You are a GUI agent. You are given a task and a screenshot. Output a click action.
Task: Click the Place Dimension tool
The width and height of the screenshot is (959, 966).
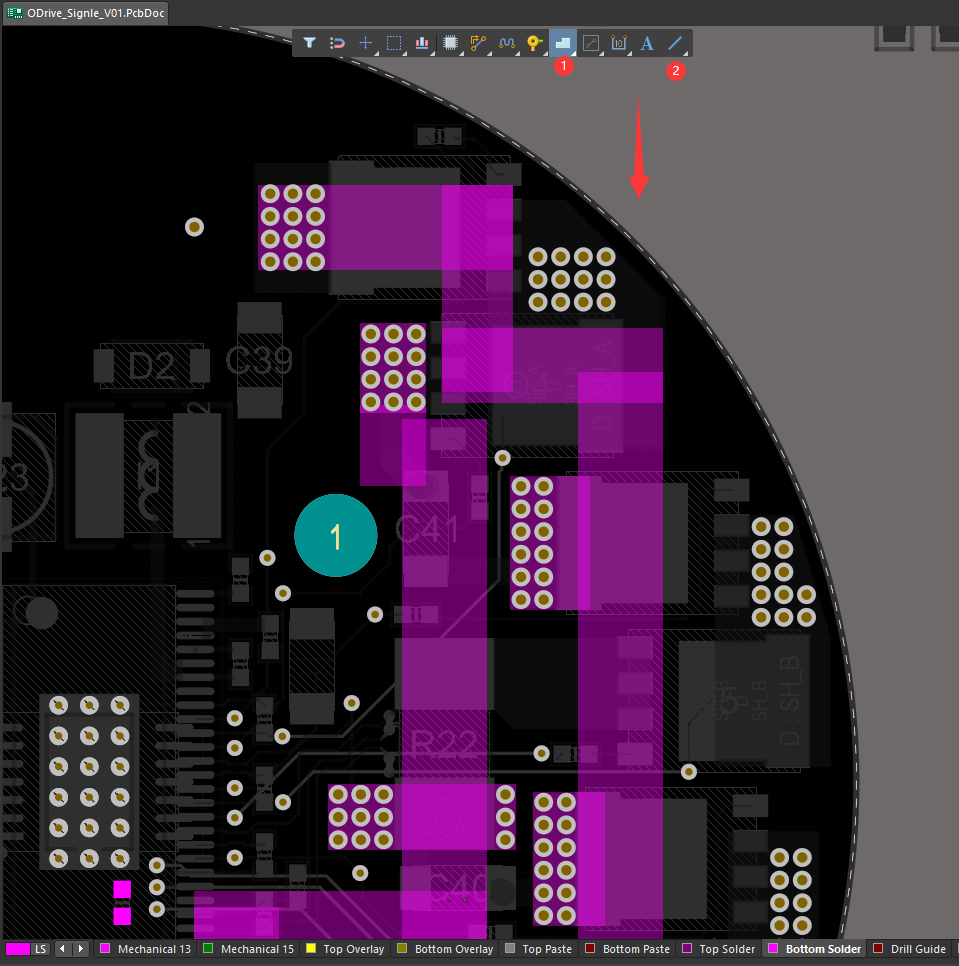tap(618, 43)
